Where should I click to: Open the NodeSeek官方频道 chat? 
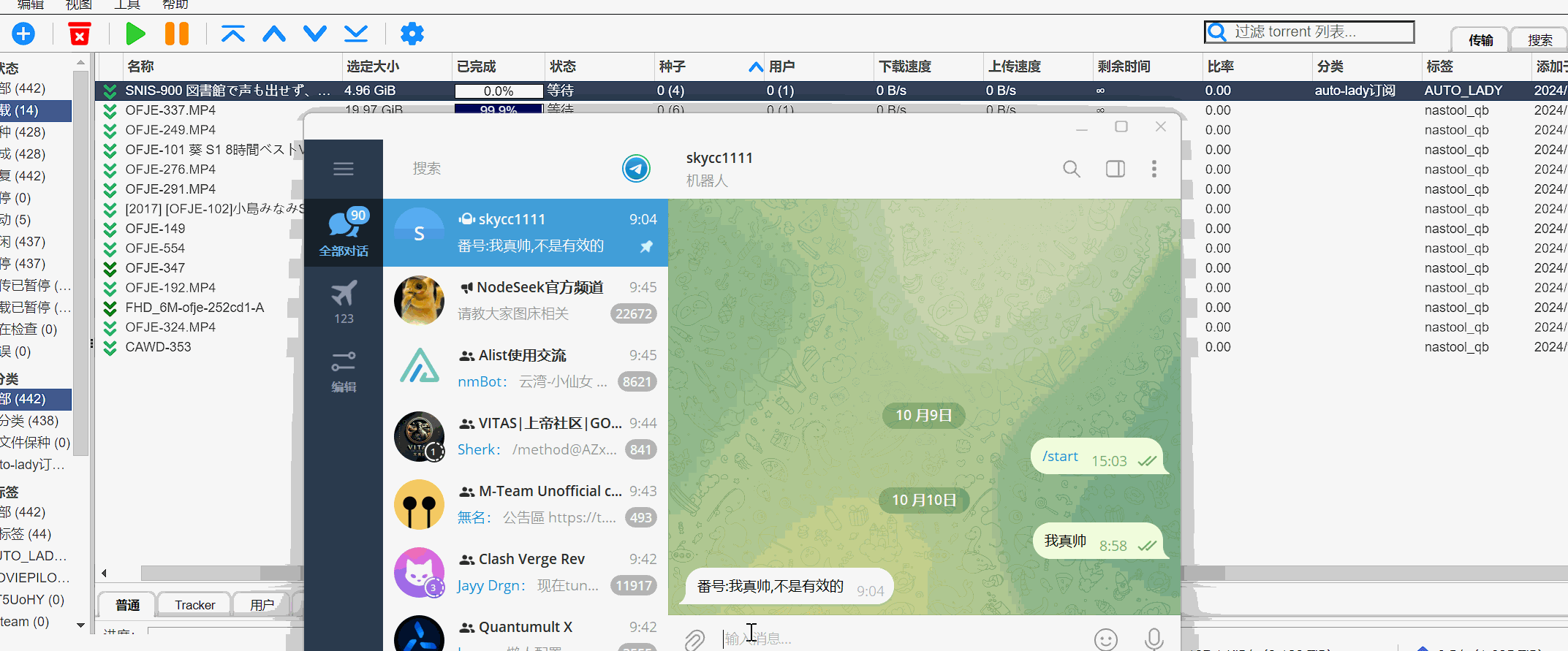[526, 300]
